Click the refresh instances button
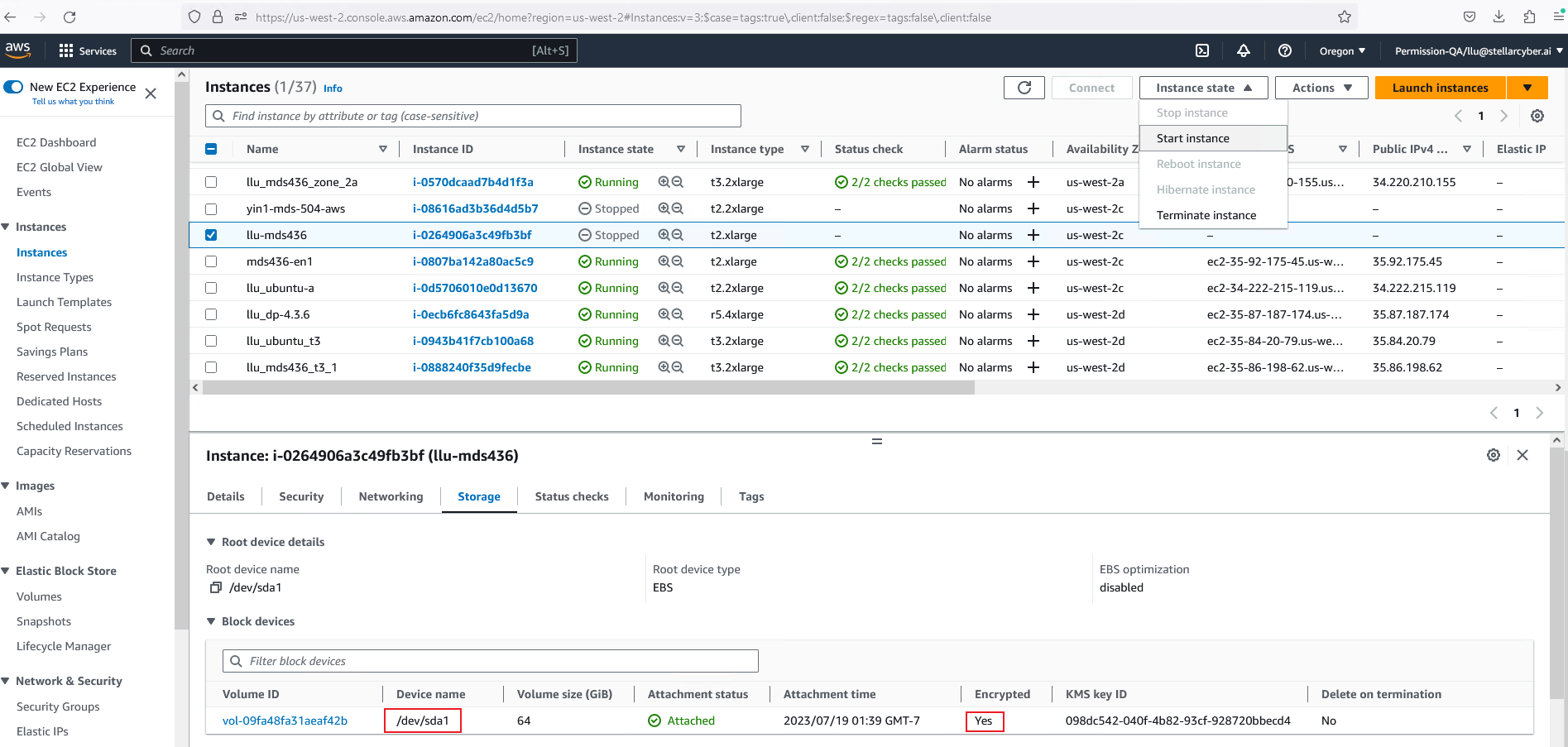This screenshot has height=747, width=1568. tap(1024, 88)
